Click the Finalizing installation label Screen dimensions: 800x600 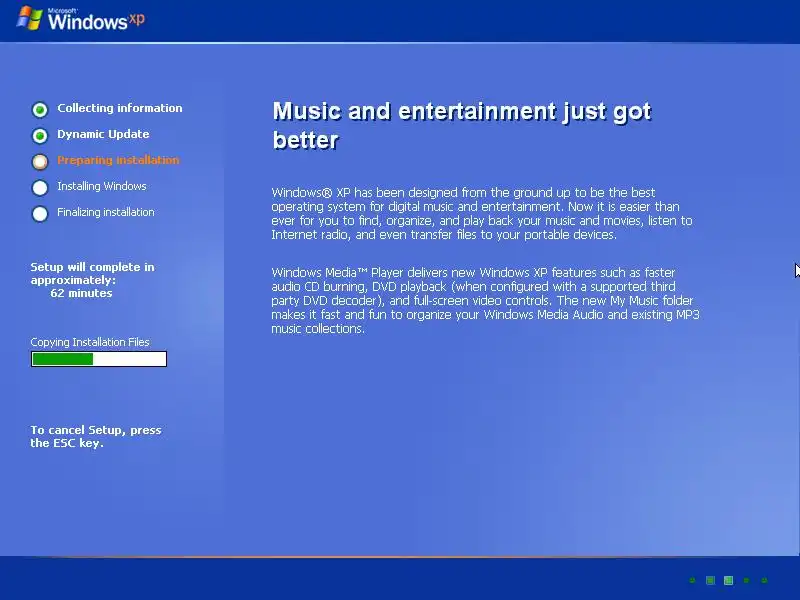coord(106,212)
